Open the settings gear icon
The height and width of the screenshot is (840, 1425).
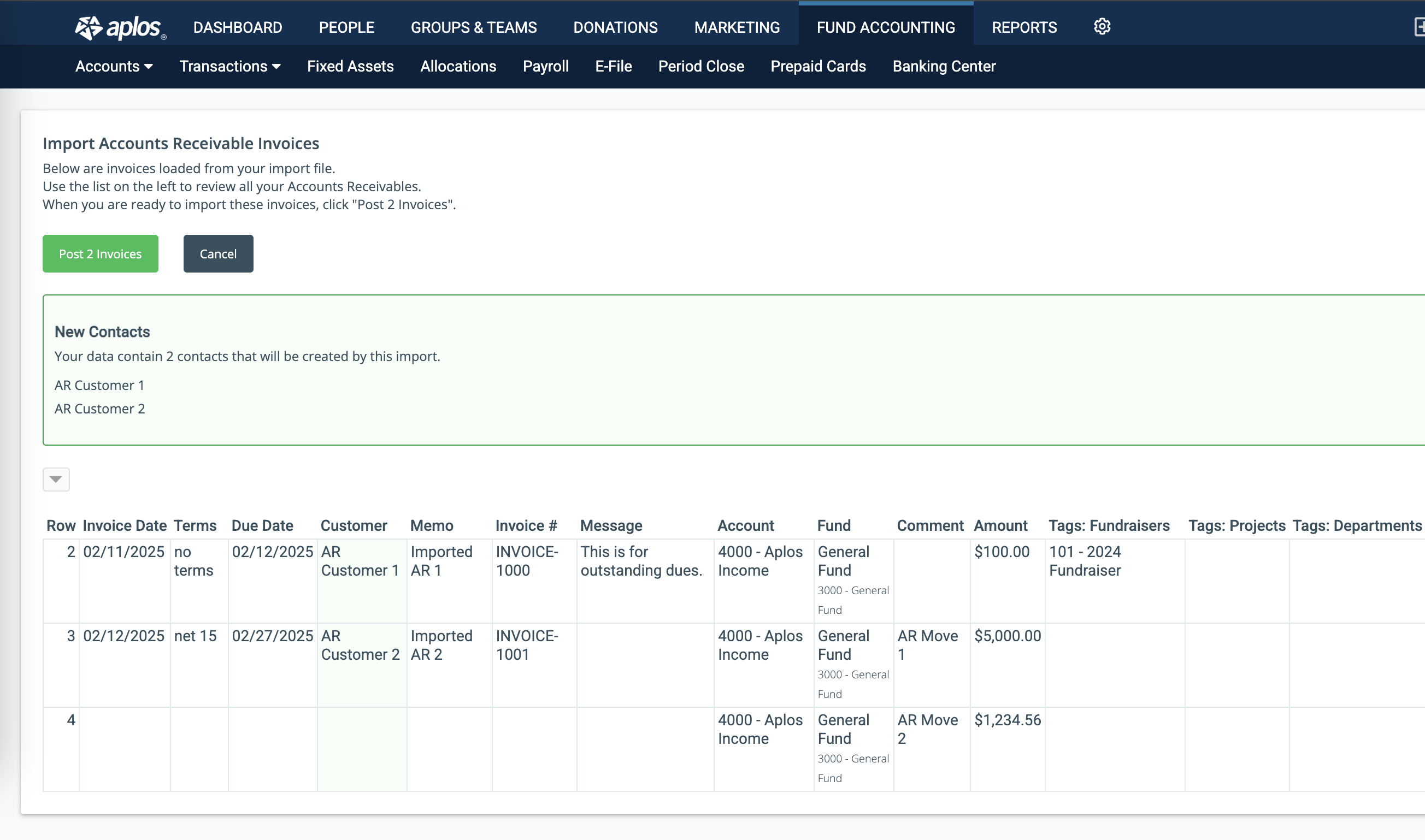[x=1102, y=27]
